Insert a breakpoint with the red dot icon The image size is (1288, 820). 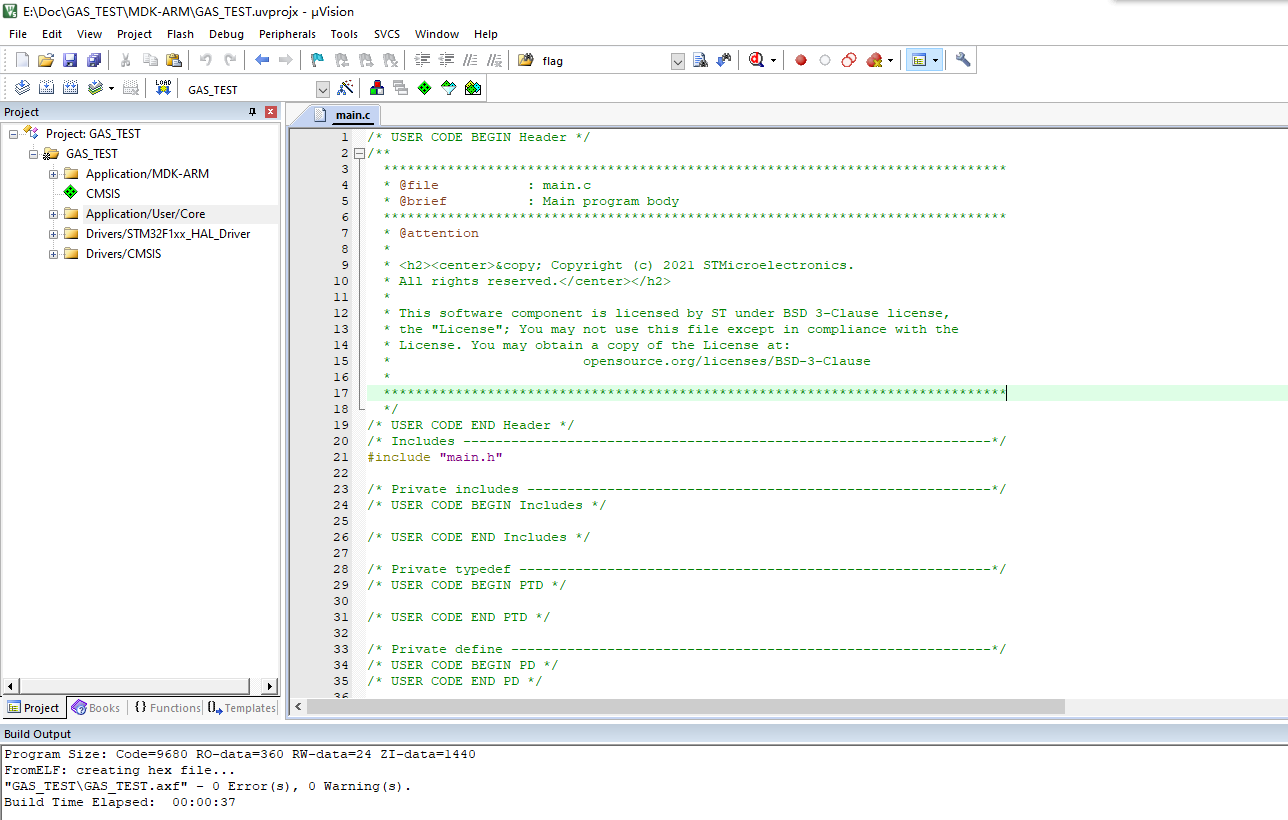[x=800, y=60]
